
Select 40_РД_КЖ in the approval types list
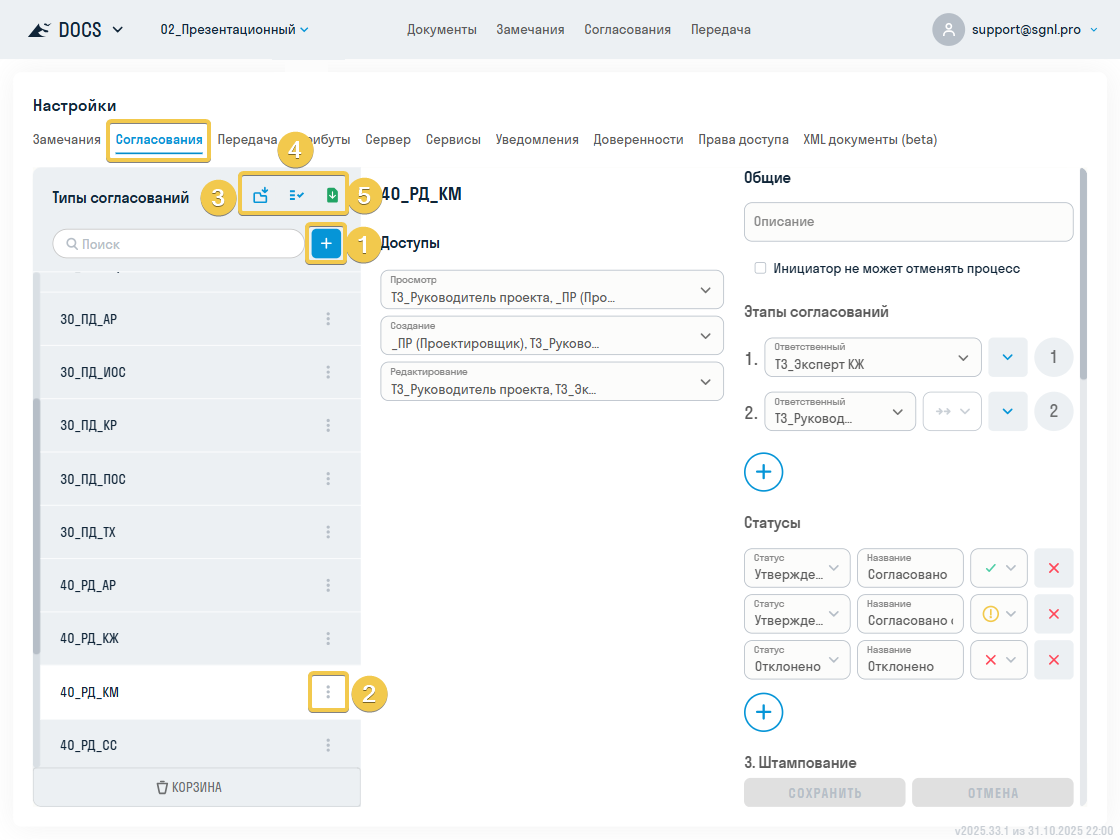90,638
